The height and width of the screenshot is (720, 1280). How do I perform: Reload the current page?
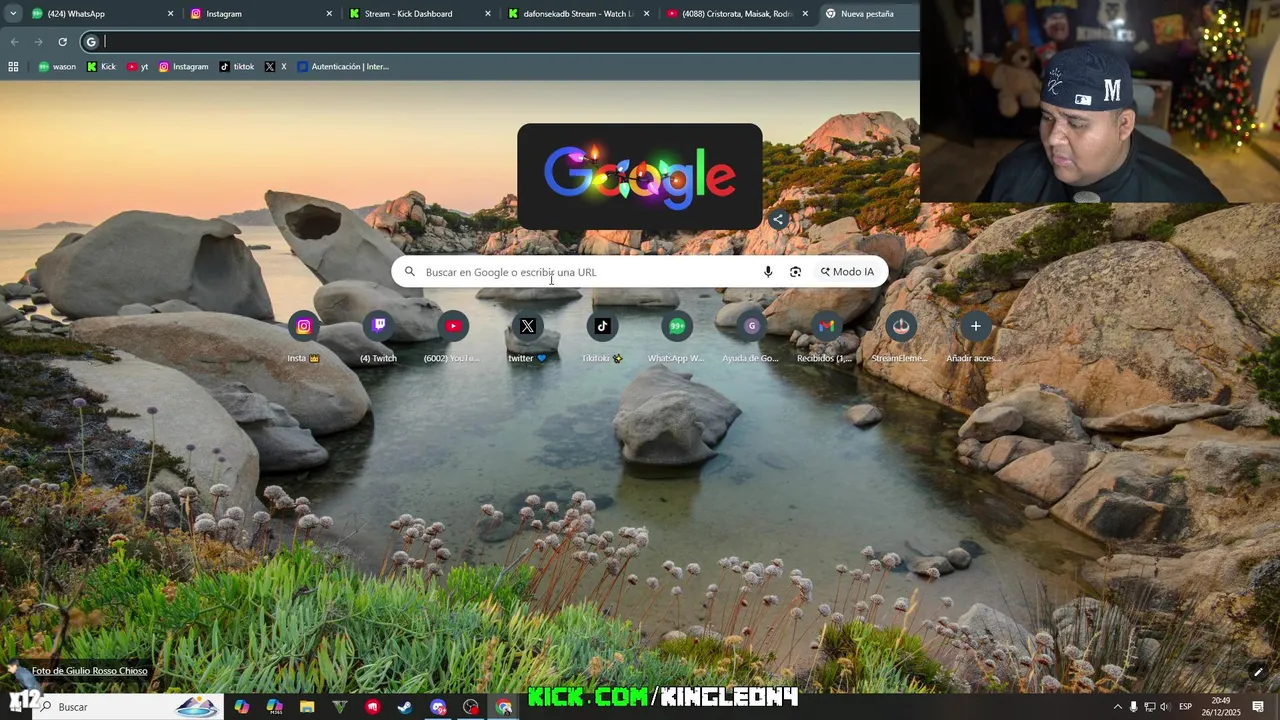62,42
